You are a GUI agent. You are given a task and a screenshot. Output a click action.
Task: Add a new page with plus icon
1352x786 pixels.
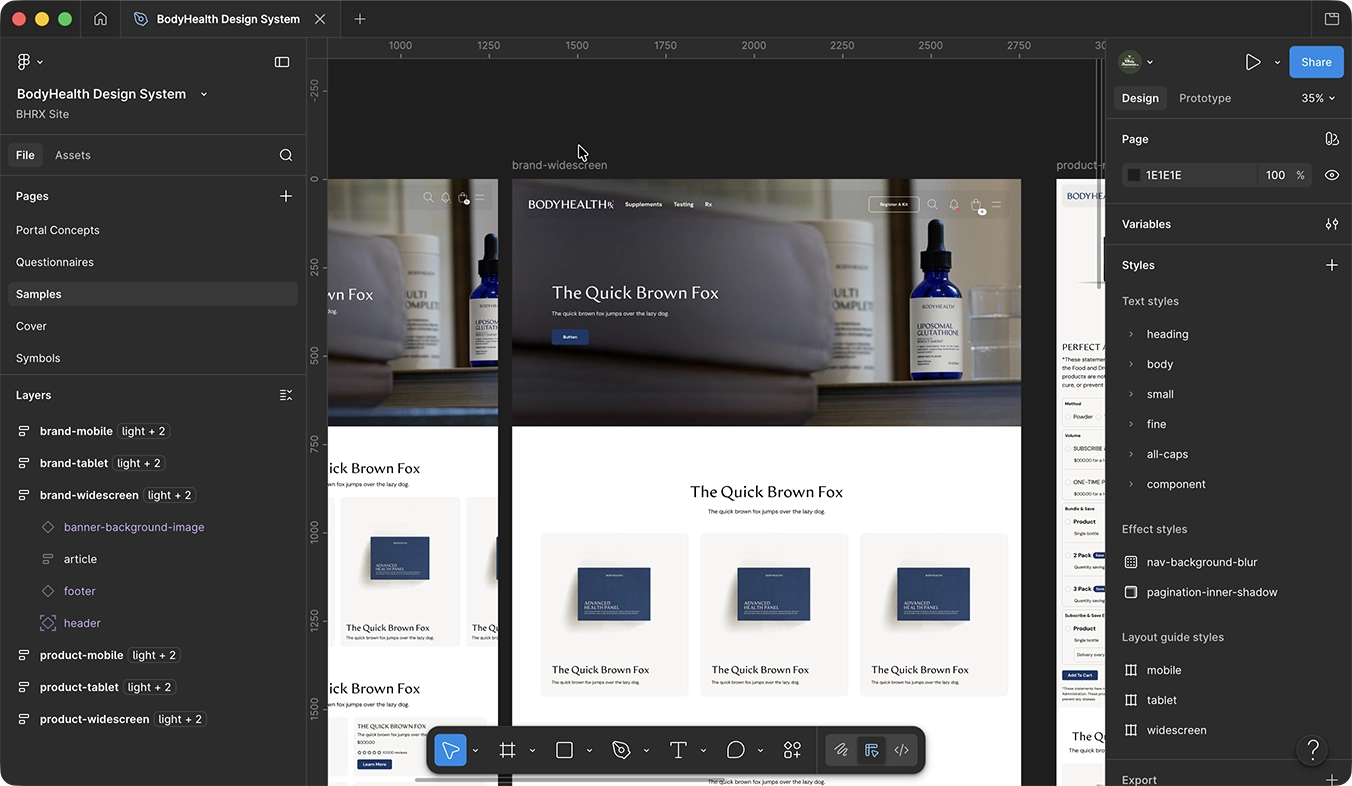point(286,196)
